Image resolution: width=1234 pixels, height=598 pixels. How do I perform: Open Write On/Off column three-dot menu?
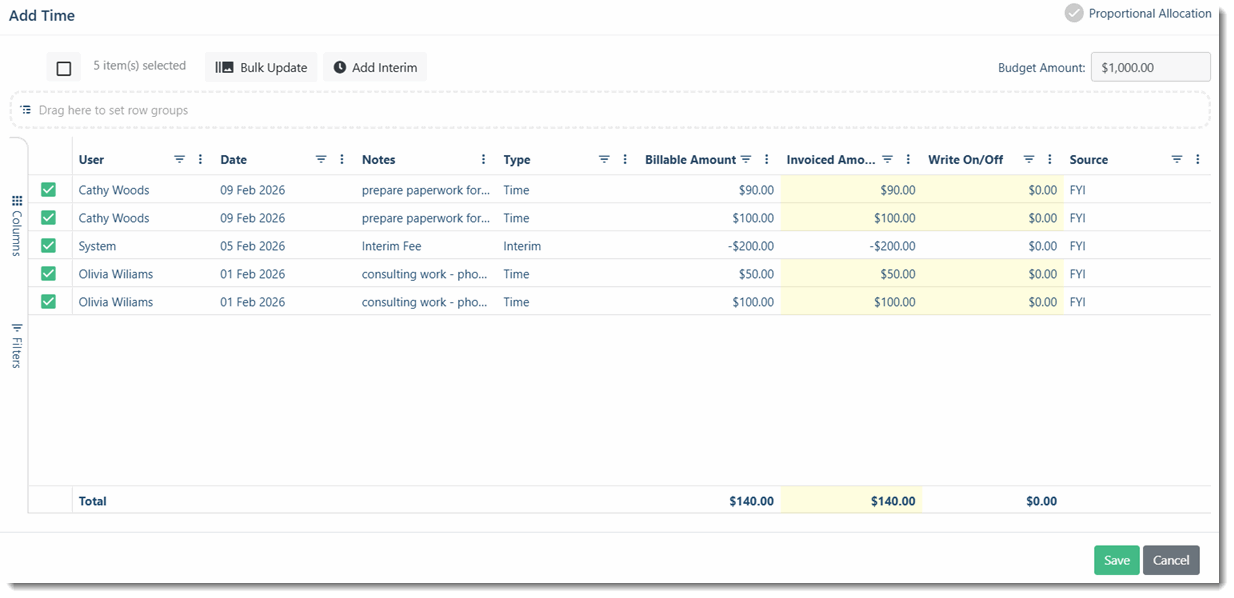click(x=1050, y=160)
